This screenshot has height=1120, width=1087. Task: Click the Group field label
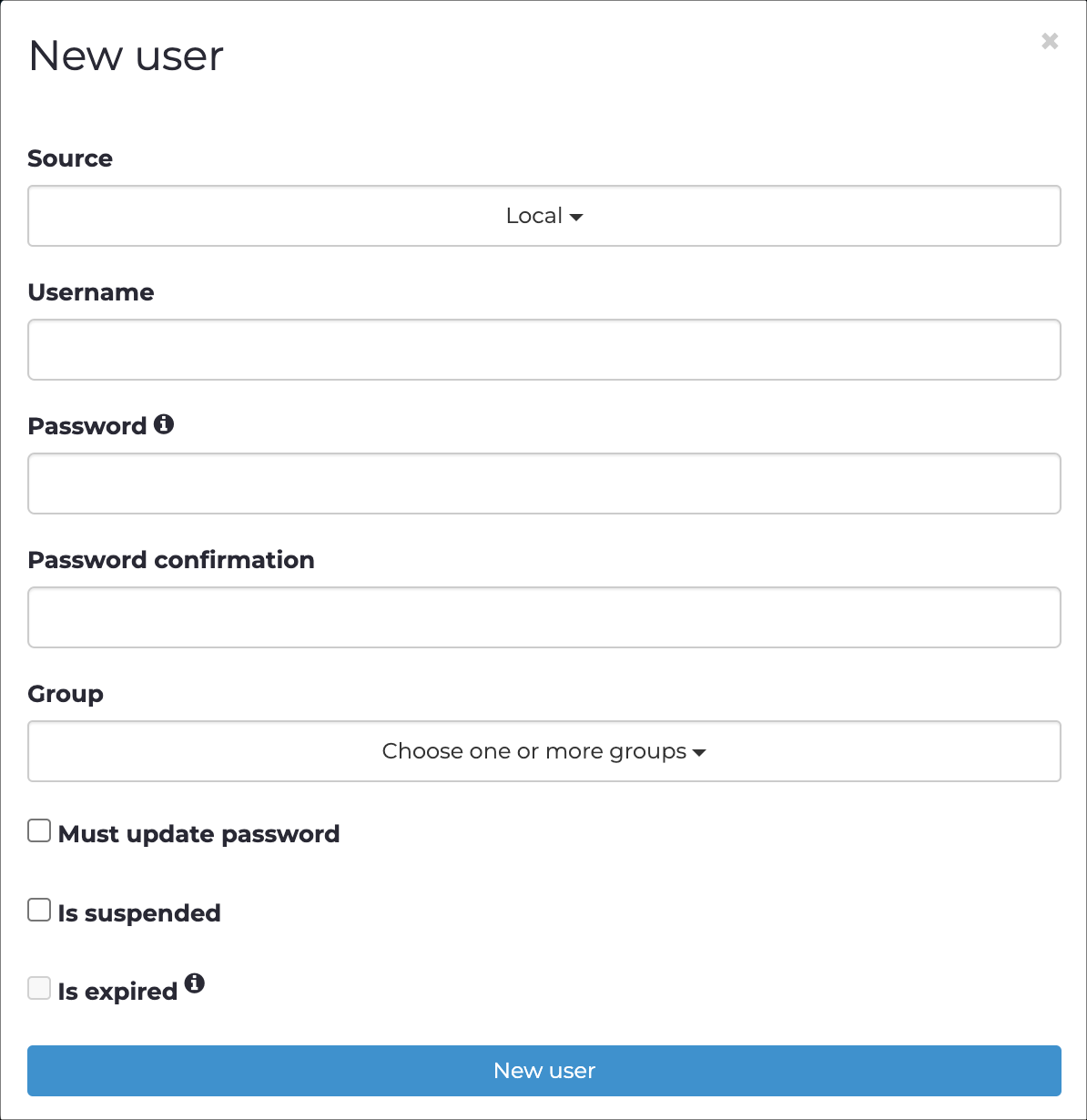point(66,694)
